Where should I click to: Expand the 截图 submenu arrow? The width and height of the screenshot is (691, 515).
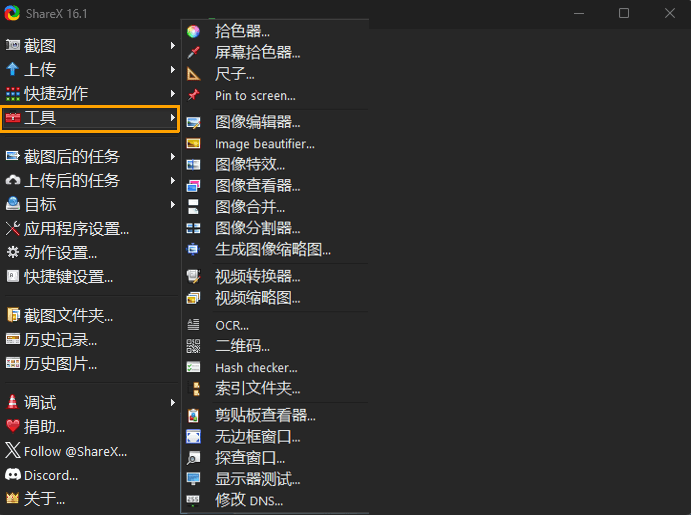[x=173, y=45]
